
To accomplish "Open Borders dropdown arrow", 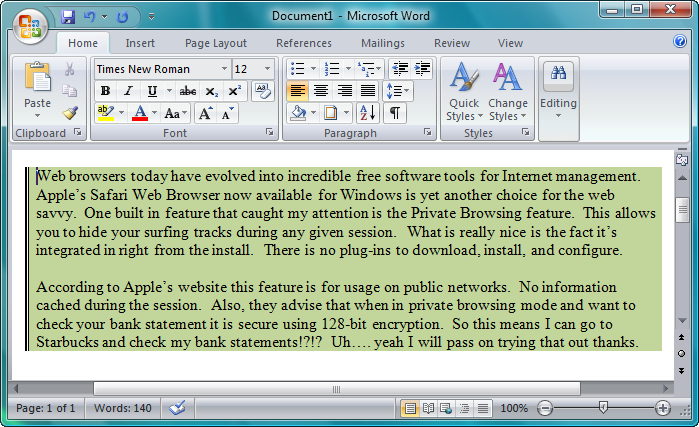I will [346, 113].
